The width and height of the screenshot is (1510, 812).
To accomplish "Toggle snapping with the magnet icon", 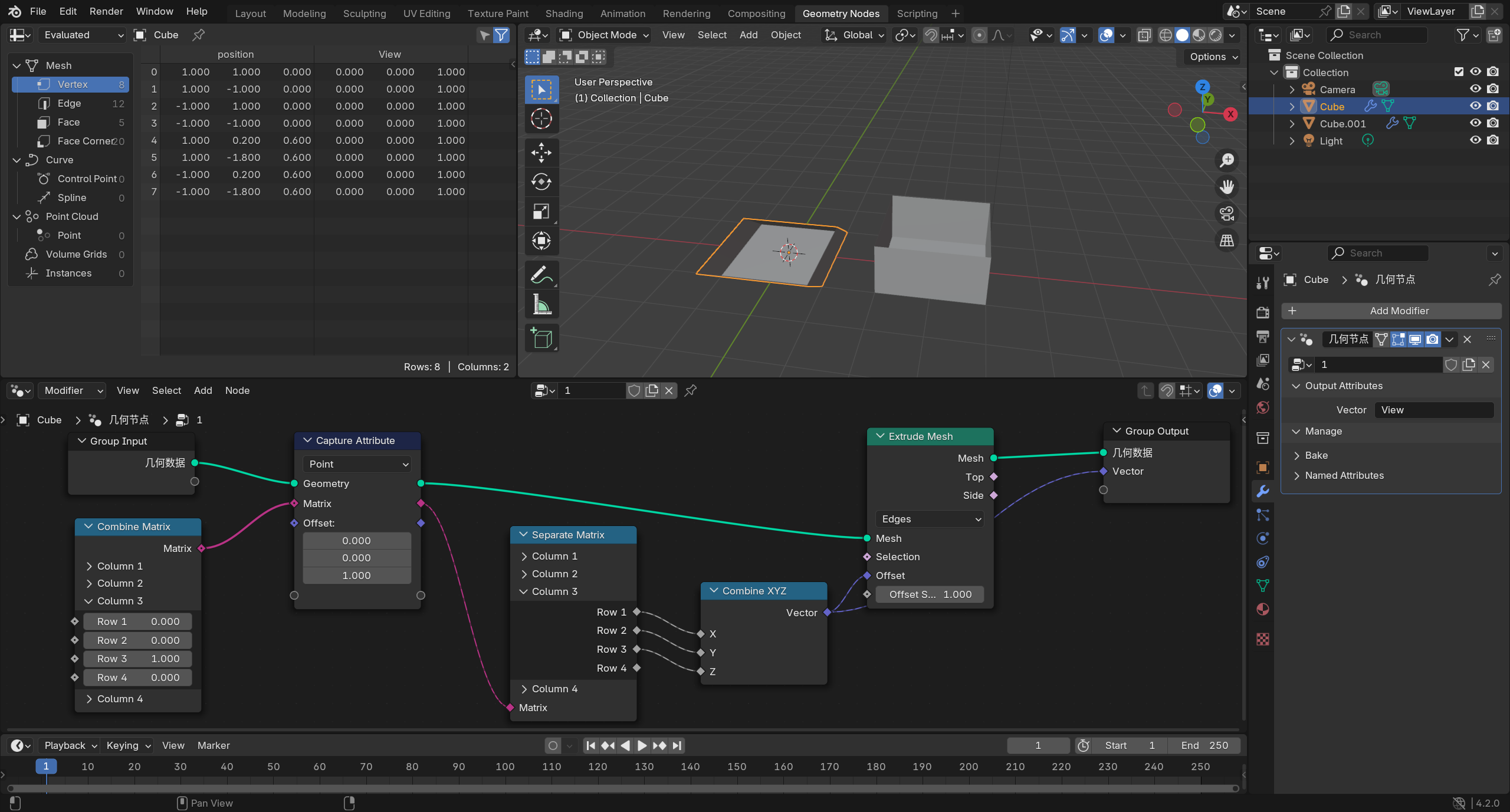I will tap(931, 35).
